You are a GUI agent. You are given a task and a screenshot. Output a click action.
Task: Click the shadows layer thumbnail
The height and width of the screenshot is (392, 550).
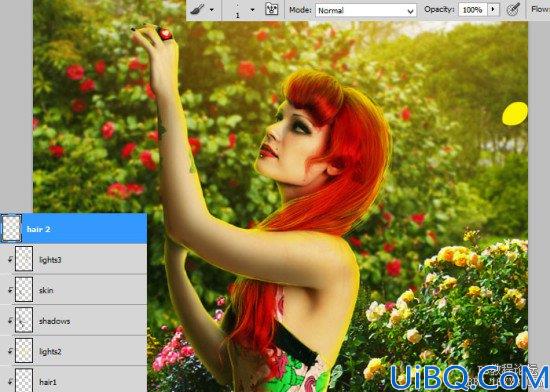24,320
